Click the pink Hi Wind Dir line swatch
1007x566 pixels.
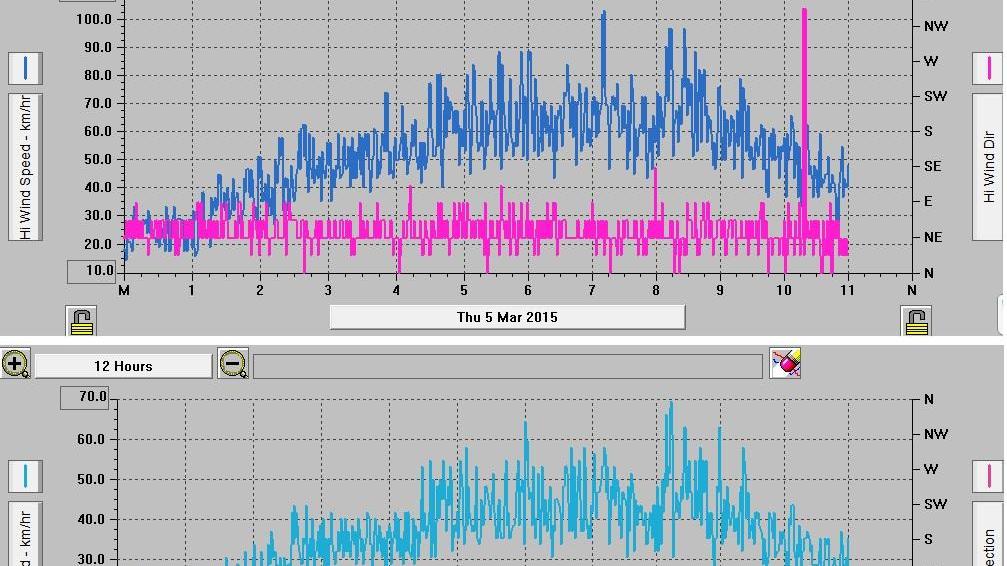pyautogui.click(x=988, y=68)
